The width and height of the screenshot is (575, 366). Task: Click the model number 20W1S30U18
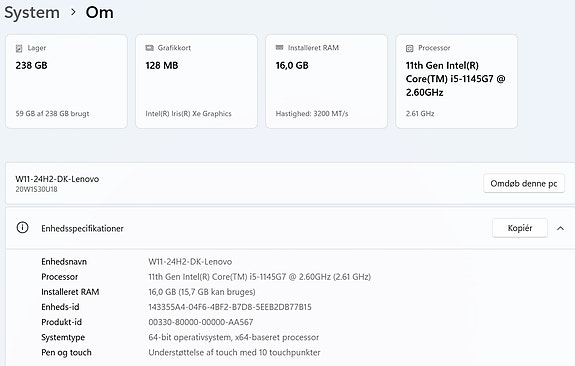point(36,190)
